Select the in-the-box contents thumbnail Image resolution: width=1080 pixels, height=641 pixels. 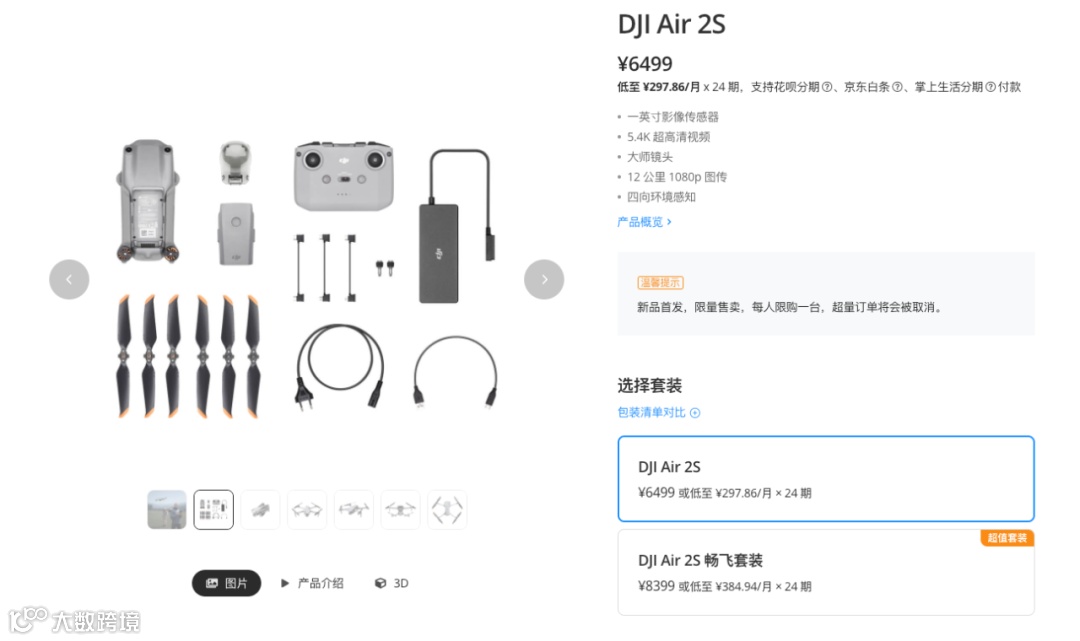tap(214, 509)
